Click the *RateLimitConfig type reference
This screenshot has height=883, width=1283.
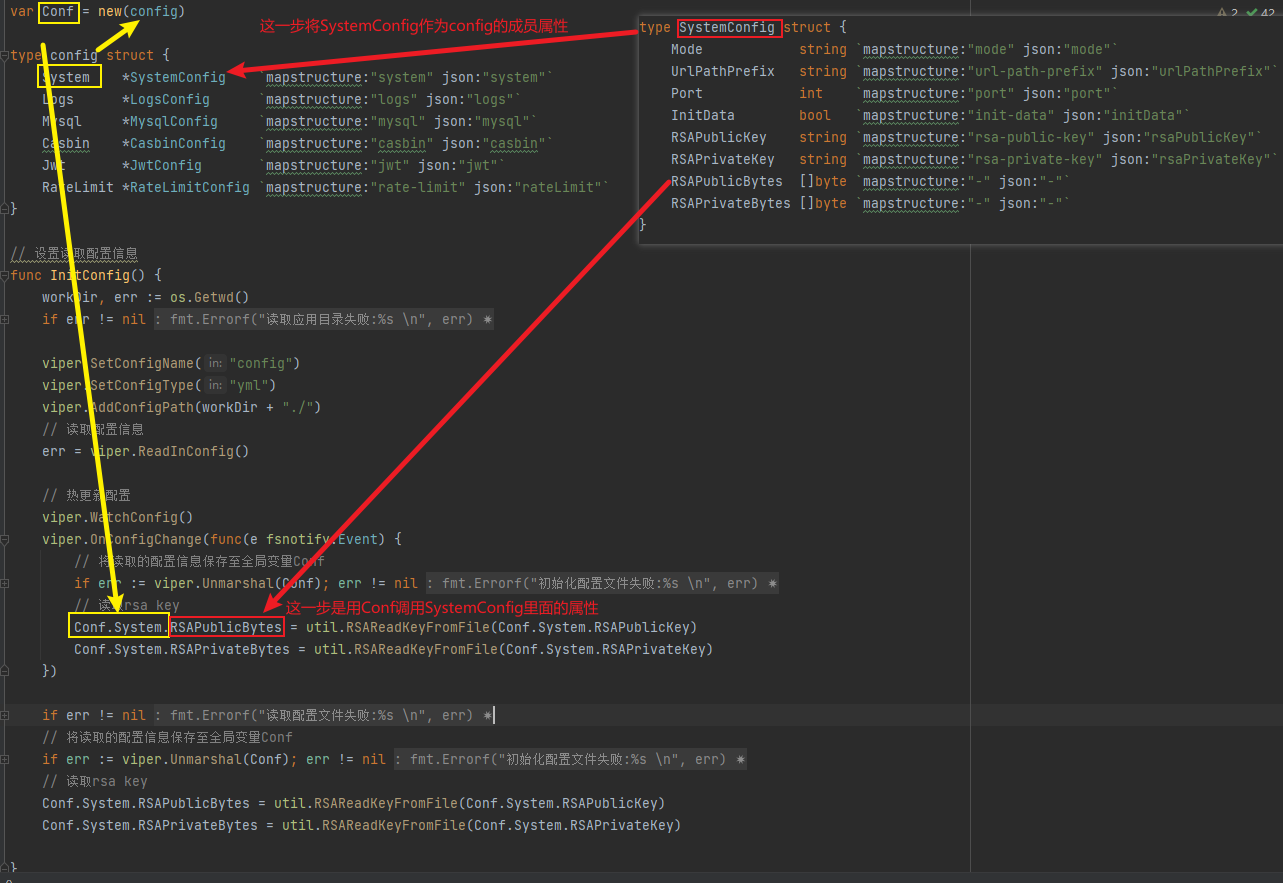click(x=185, y=187)
